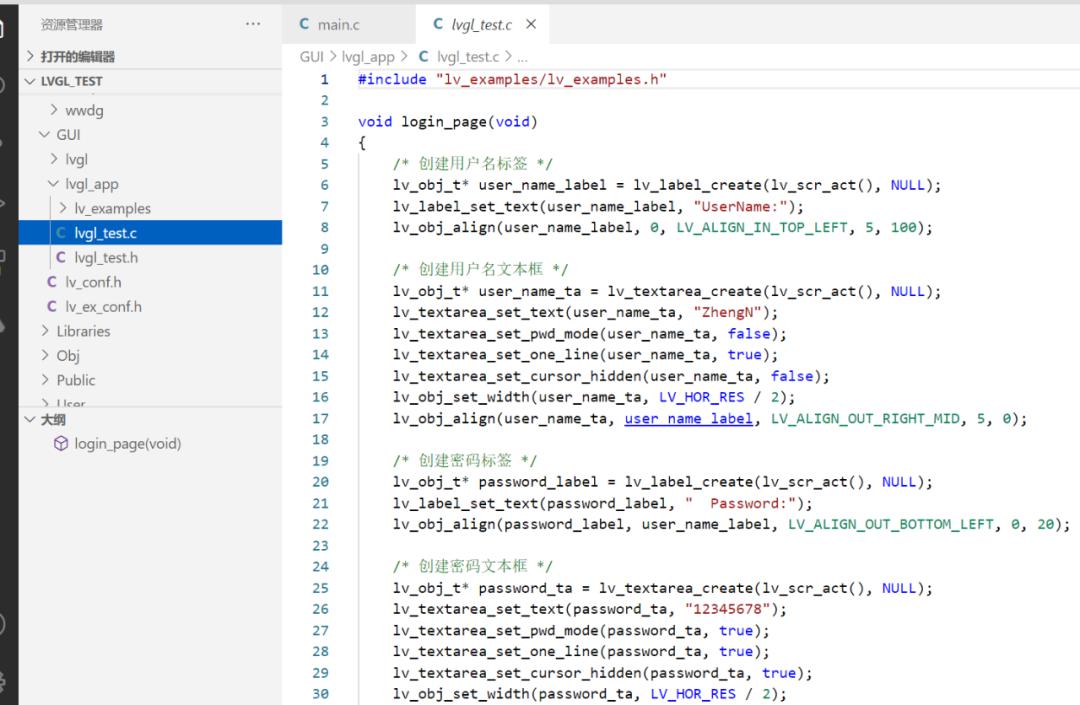The height and width of the screenshot is (705, 1080).
Task: Expand the Libraries folder
Action: pyautogui.click(x=45, y=331)
